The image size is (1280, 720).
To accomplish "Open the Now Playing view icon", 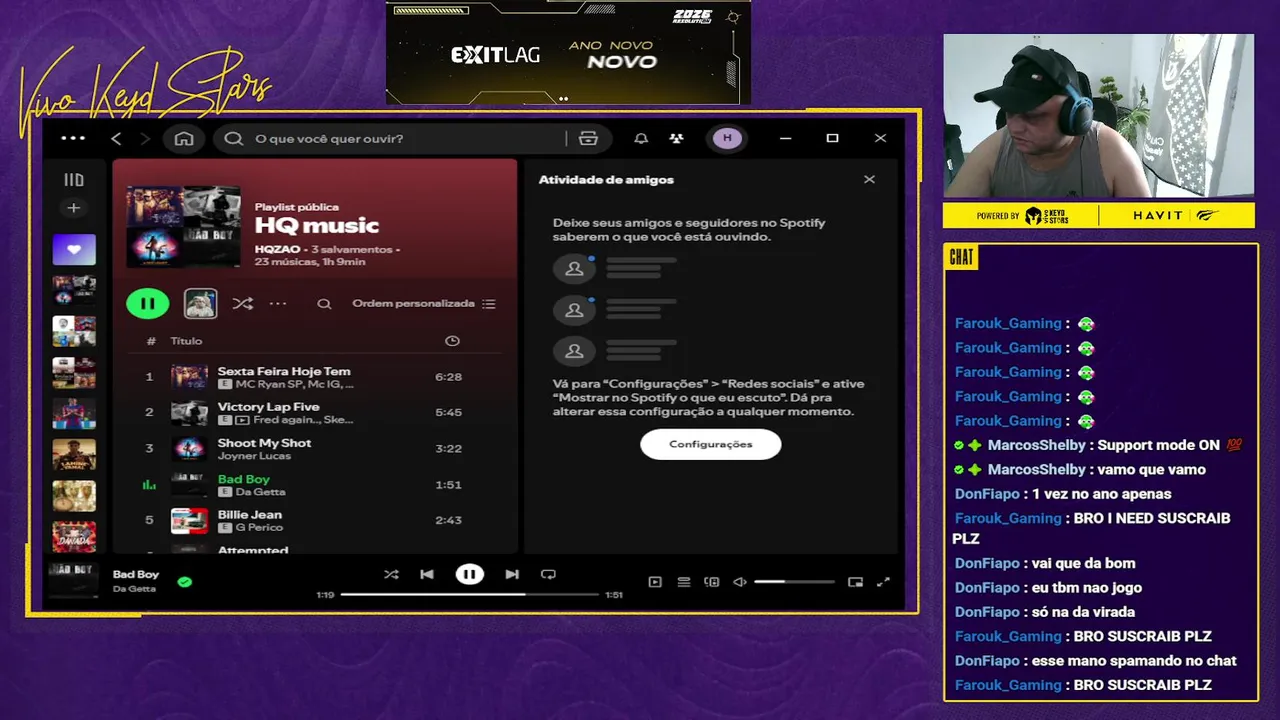I will [655, 582].
